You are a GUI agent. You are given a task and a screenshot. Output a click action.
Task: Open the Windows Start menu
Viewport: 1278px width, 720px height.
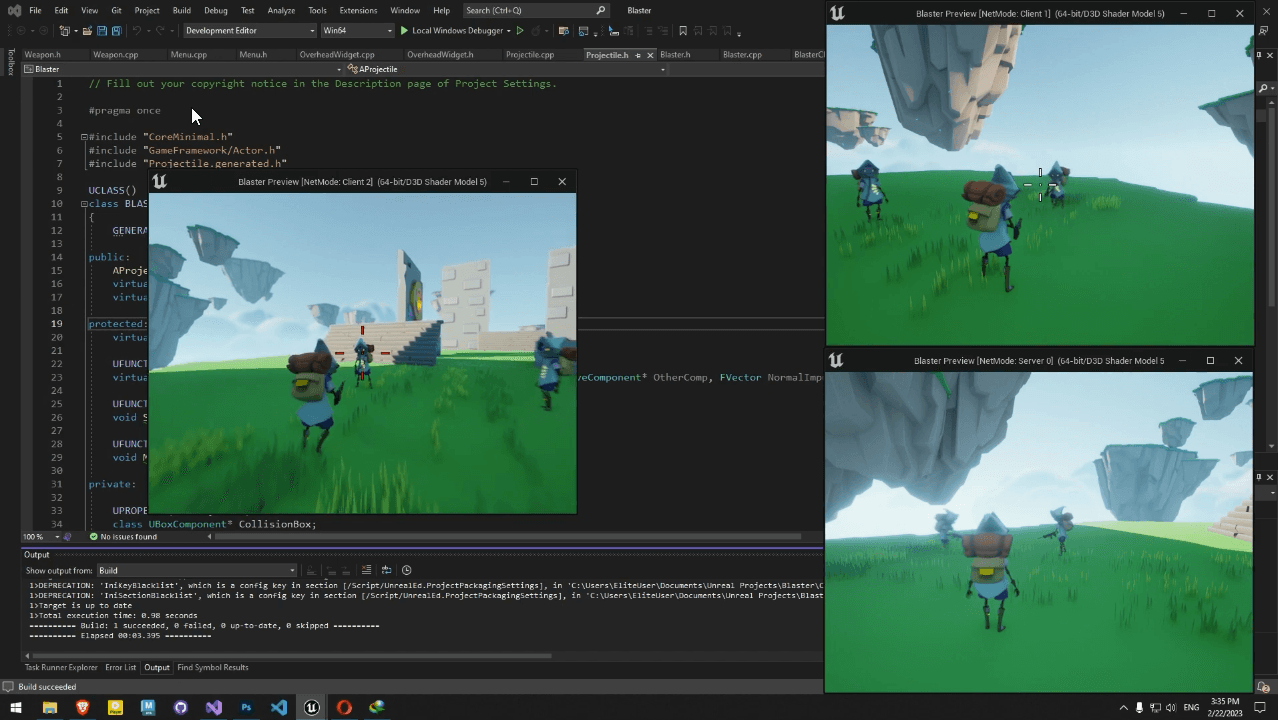[x=15, y=707]
